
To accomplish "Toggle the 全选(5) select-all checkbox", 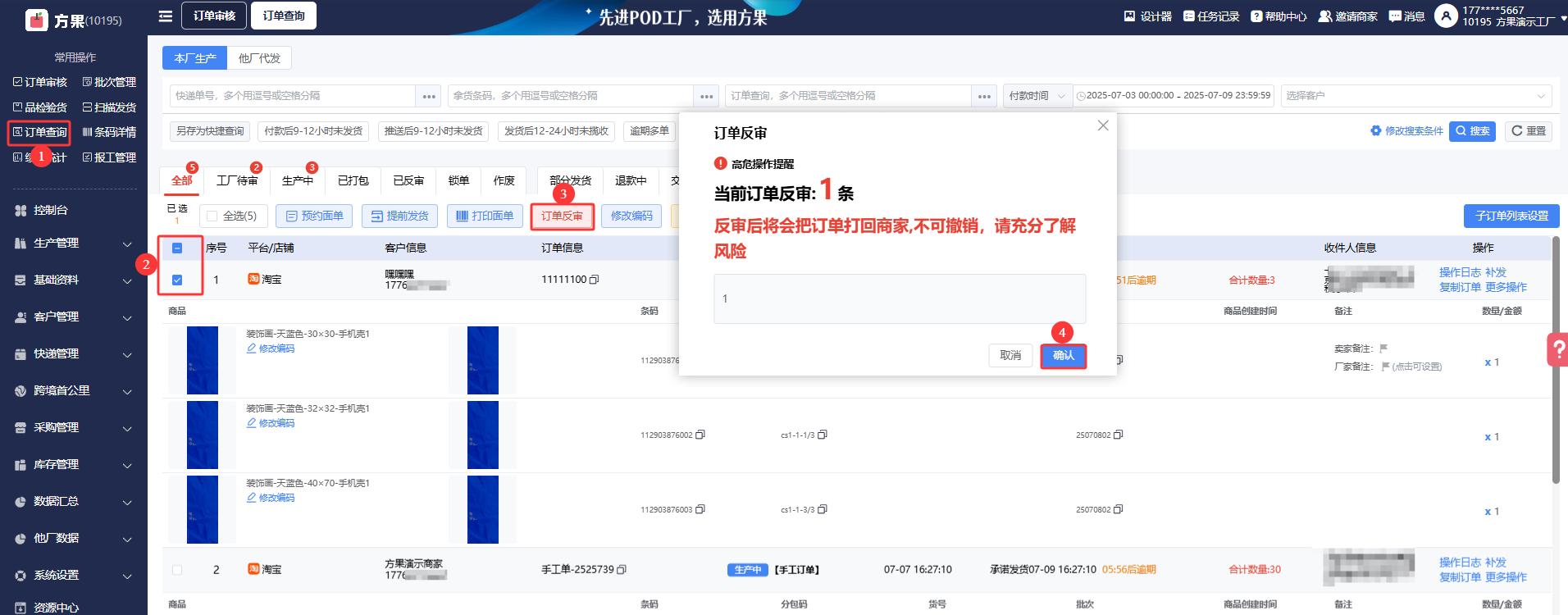I will pyautogui.click(x=212, y=216).
